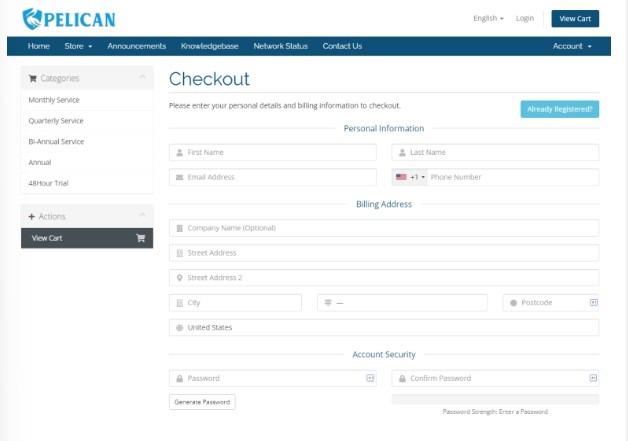Click the Generate Password button
The height and width of the screenshot is (441, 628).
[x=202, y=401]
